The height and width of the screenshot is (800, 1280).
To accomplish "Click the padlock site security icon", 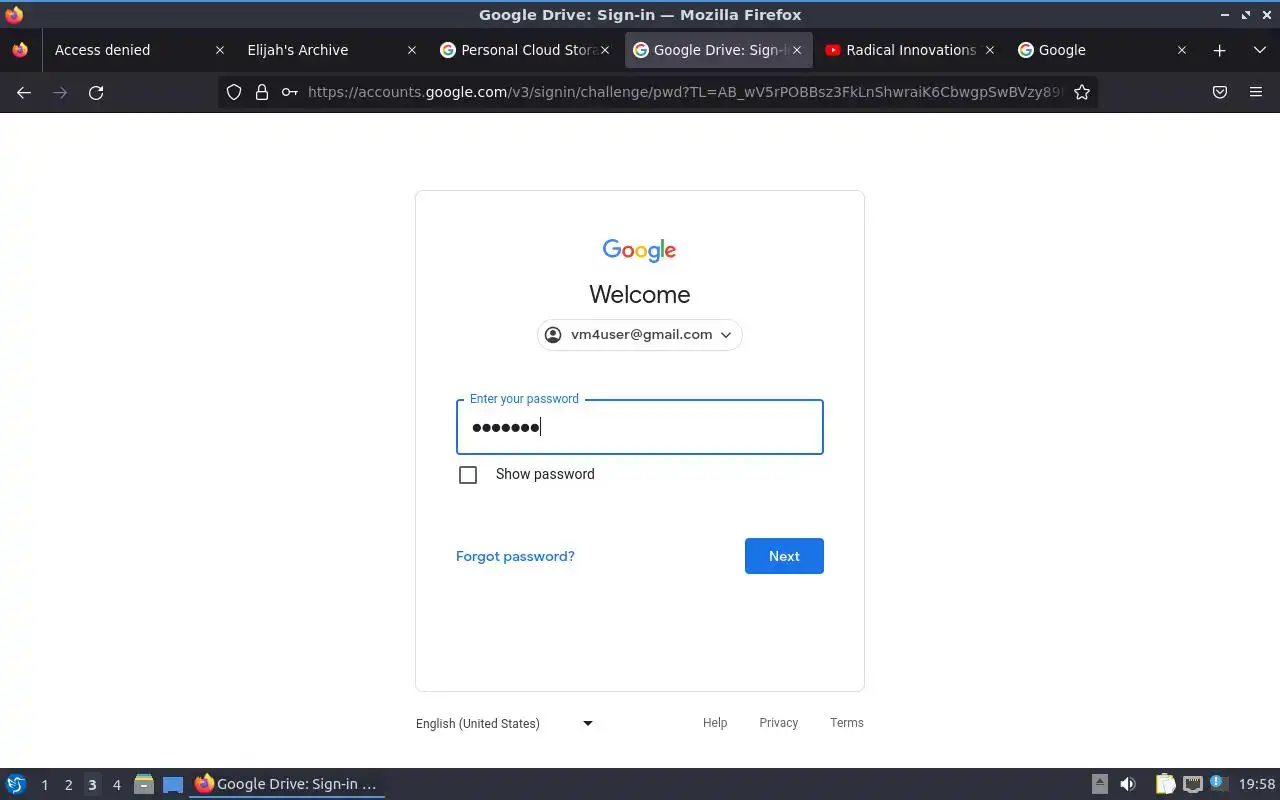I will click(x=262, y=92).
